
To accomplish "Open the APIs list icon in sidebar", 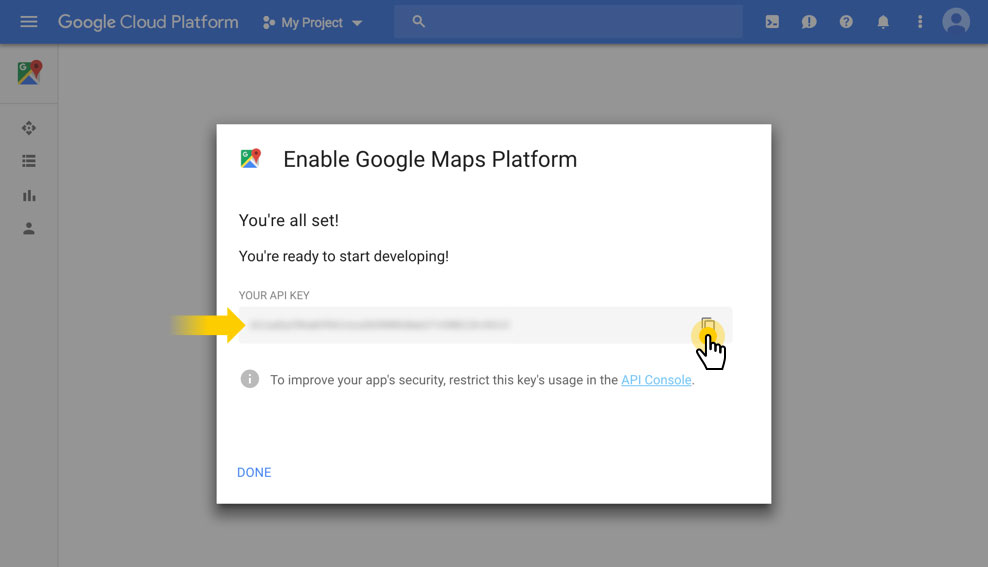I will pyautogui.click(x=29, y=161).
